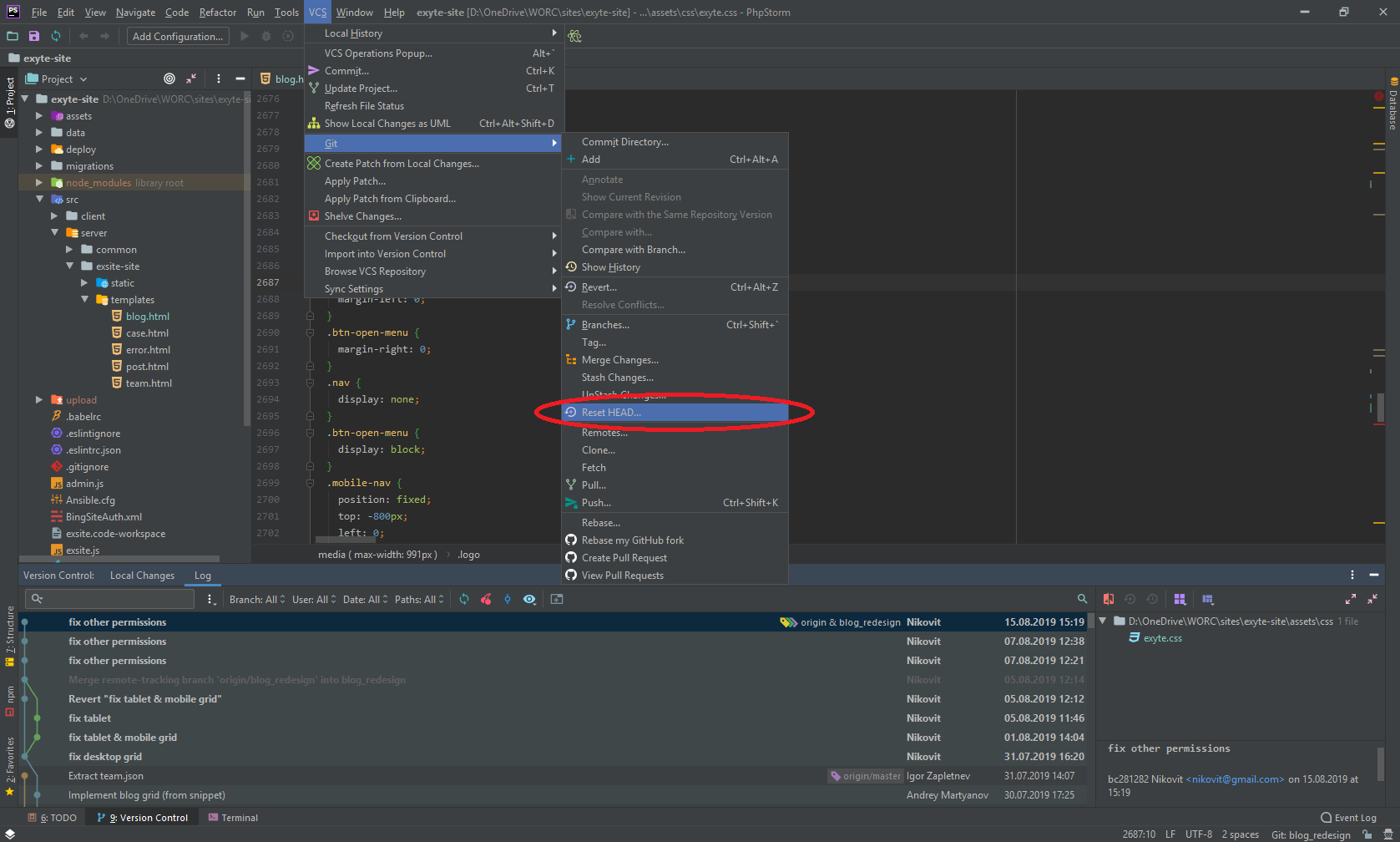Expand the common folder
Image resolution: width=1400 pixels, height=842 pixels.
click(x=69, y=250)
